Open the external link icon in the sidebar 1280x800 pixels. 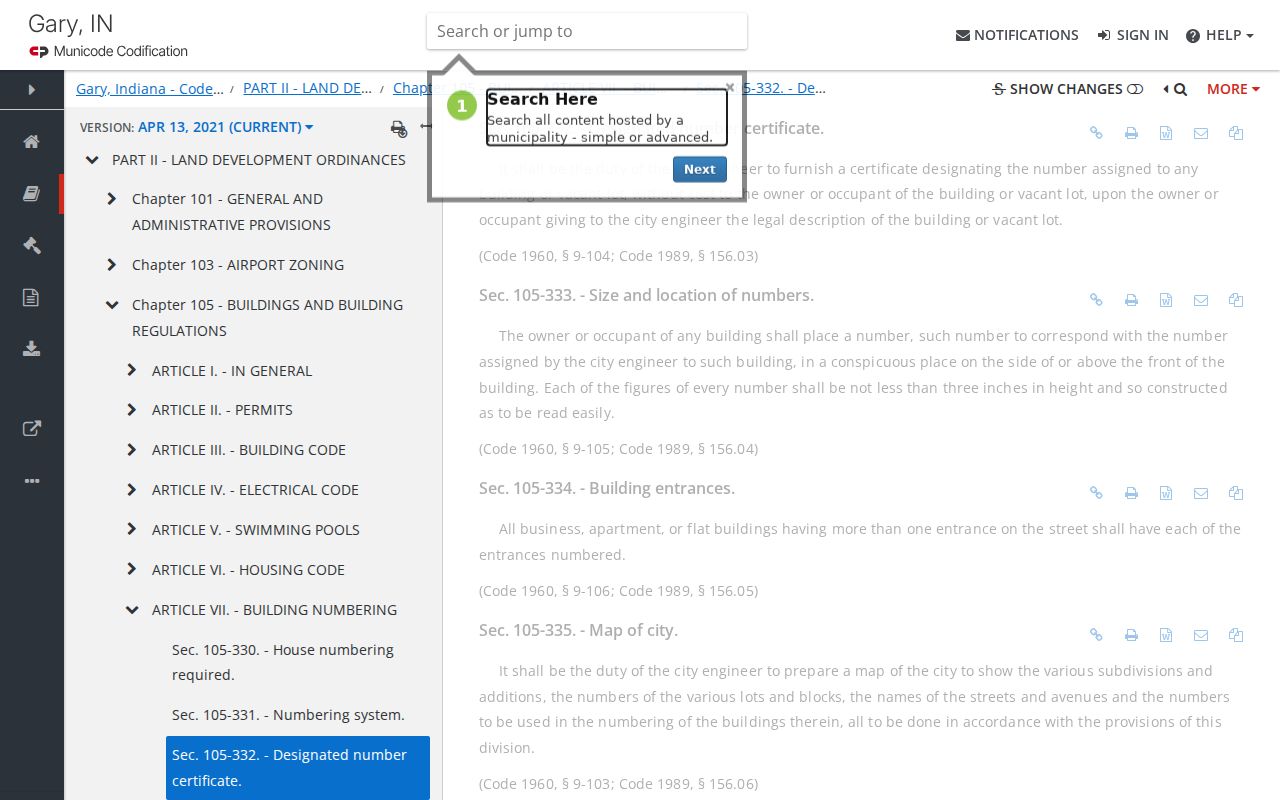click(32, 429)
